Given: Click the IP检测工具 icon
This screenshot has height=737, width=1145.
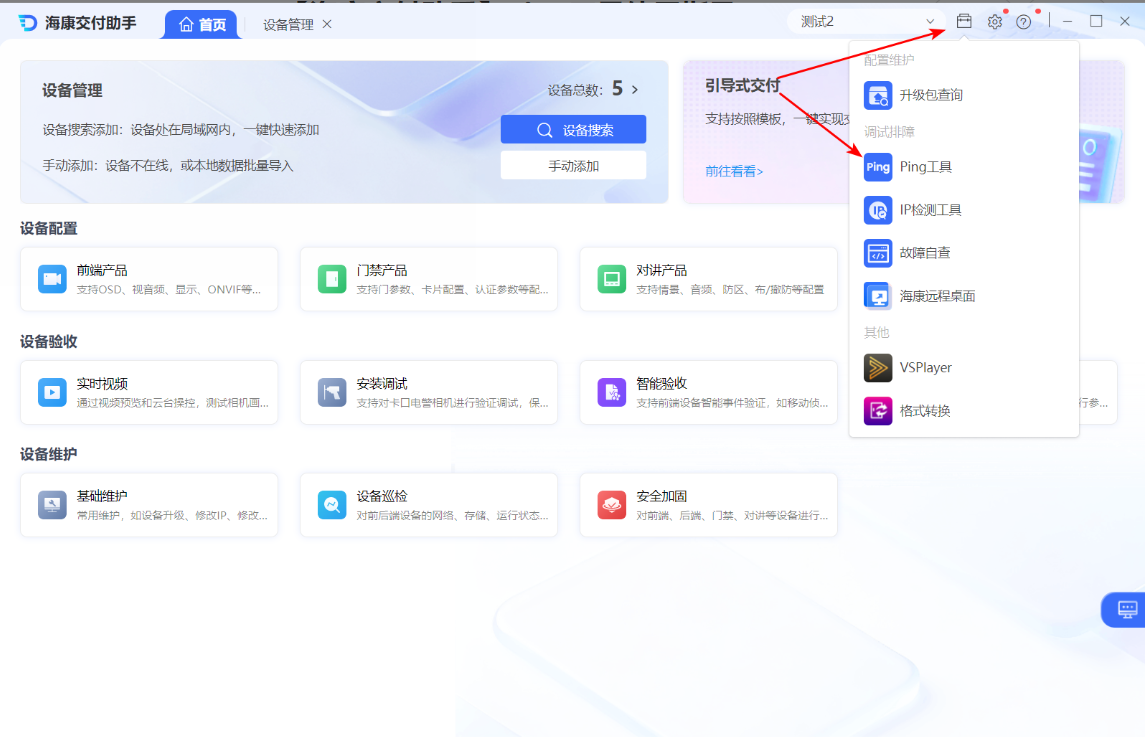Looking at the screenshot, I should pos(878,210).
